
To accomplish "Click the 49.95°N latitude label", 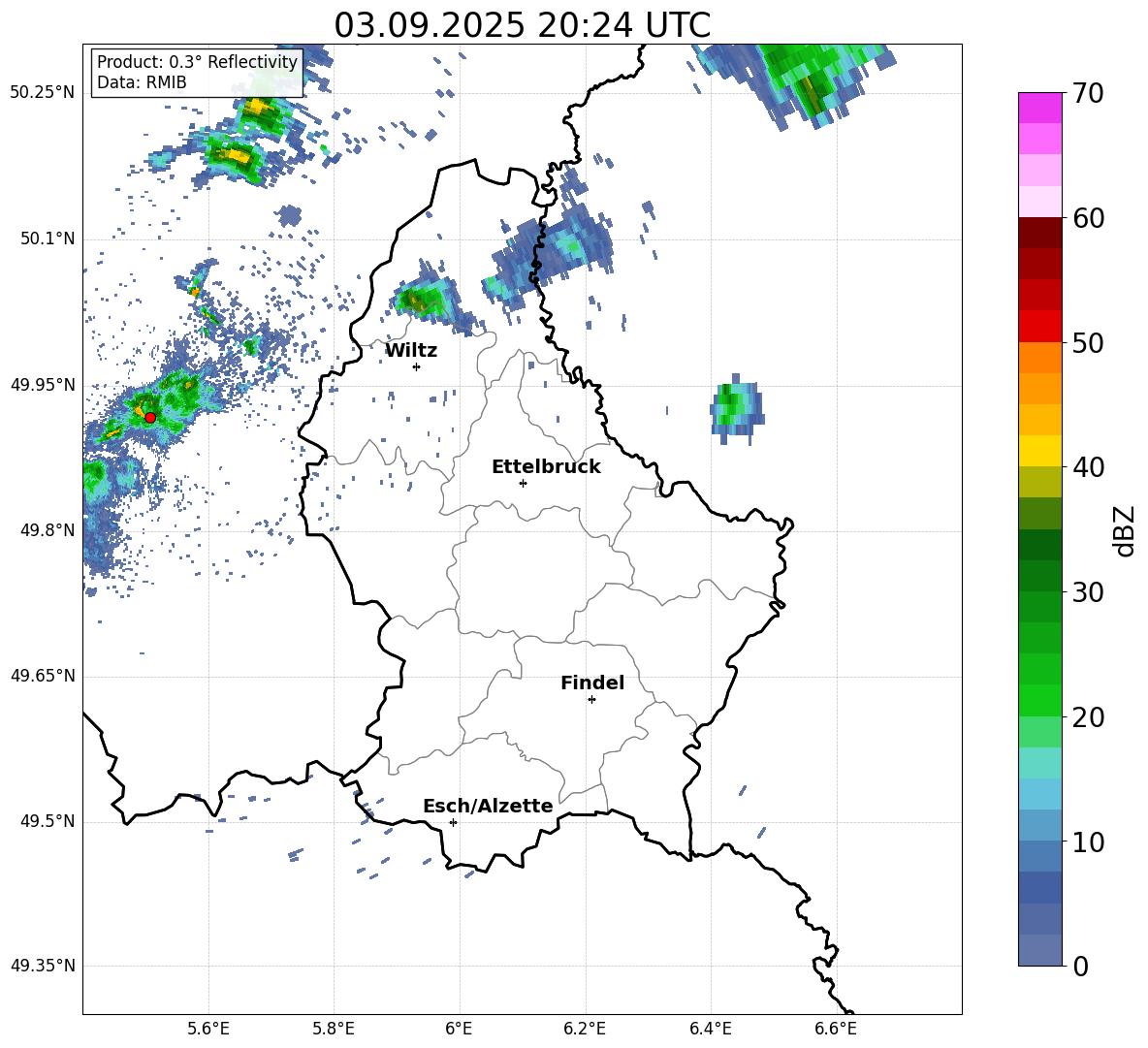I will click(x=43, y=385).
